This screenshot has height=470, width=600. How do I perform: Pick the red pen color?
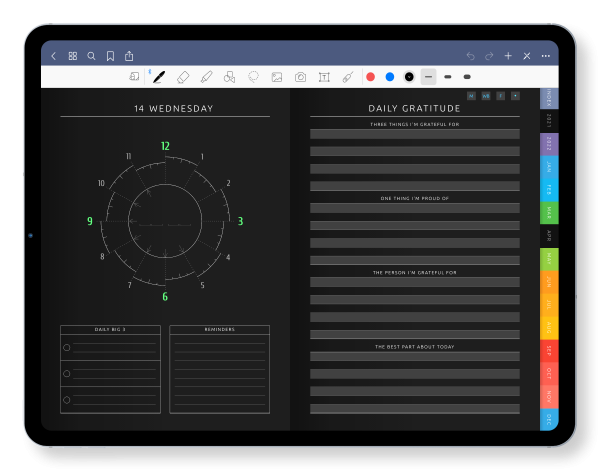[x=370, y=77]
